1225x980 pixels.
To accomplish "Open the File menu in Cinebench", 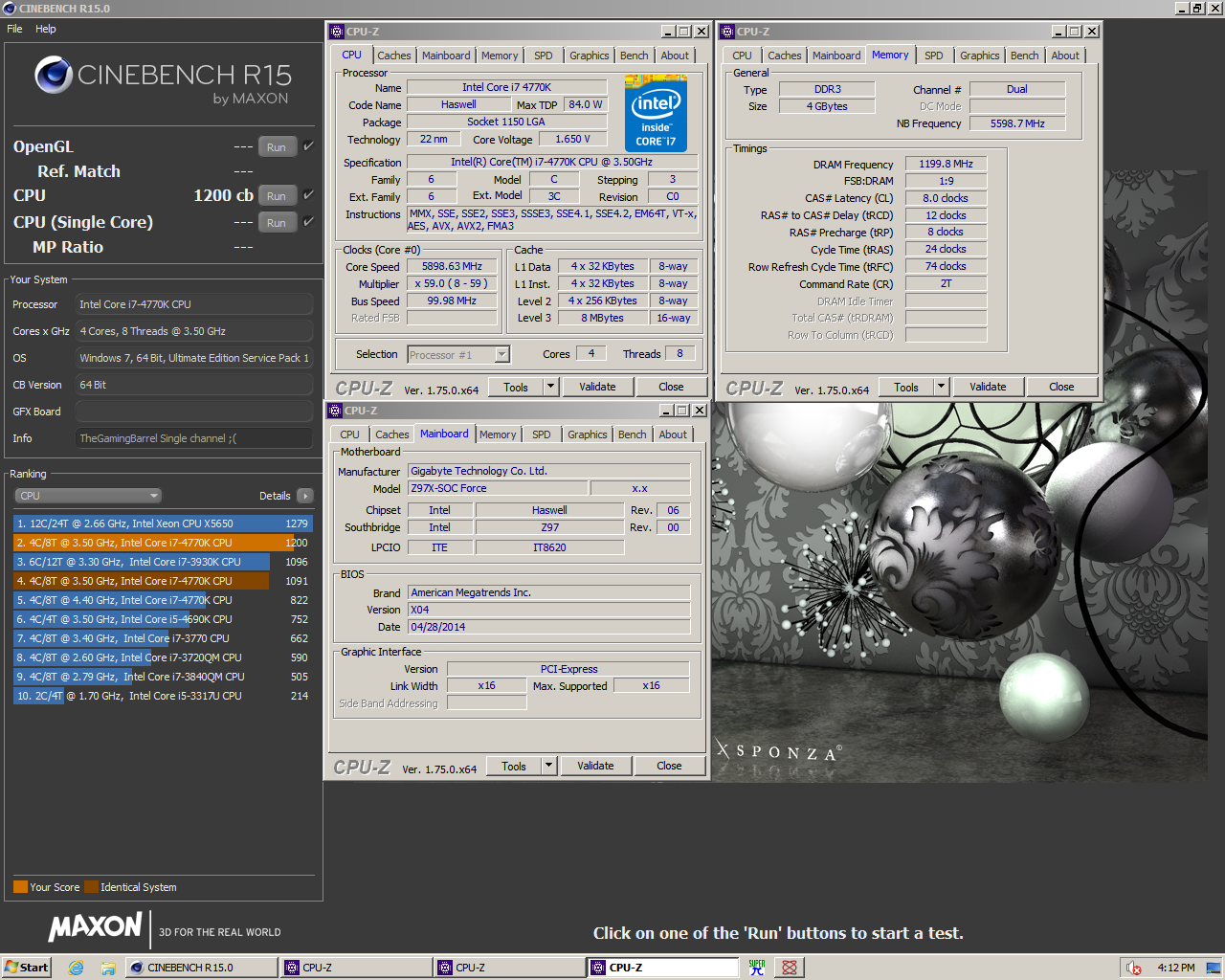I will pos(14,29).
